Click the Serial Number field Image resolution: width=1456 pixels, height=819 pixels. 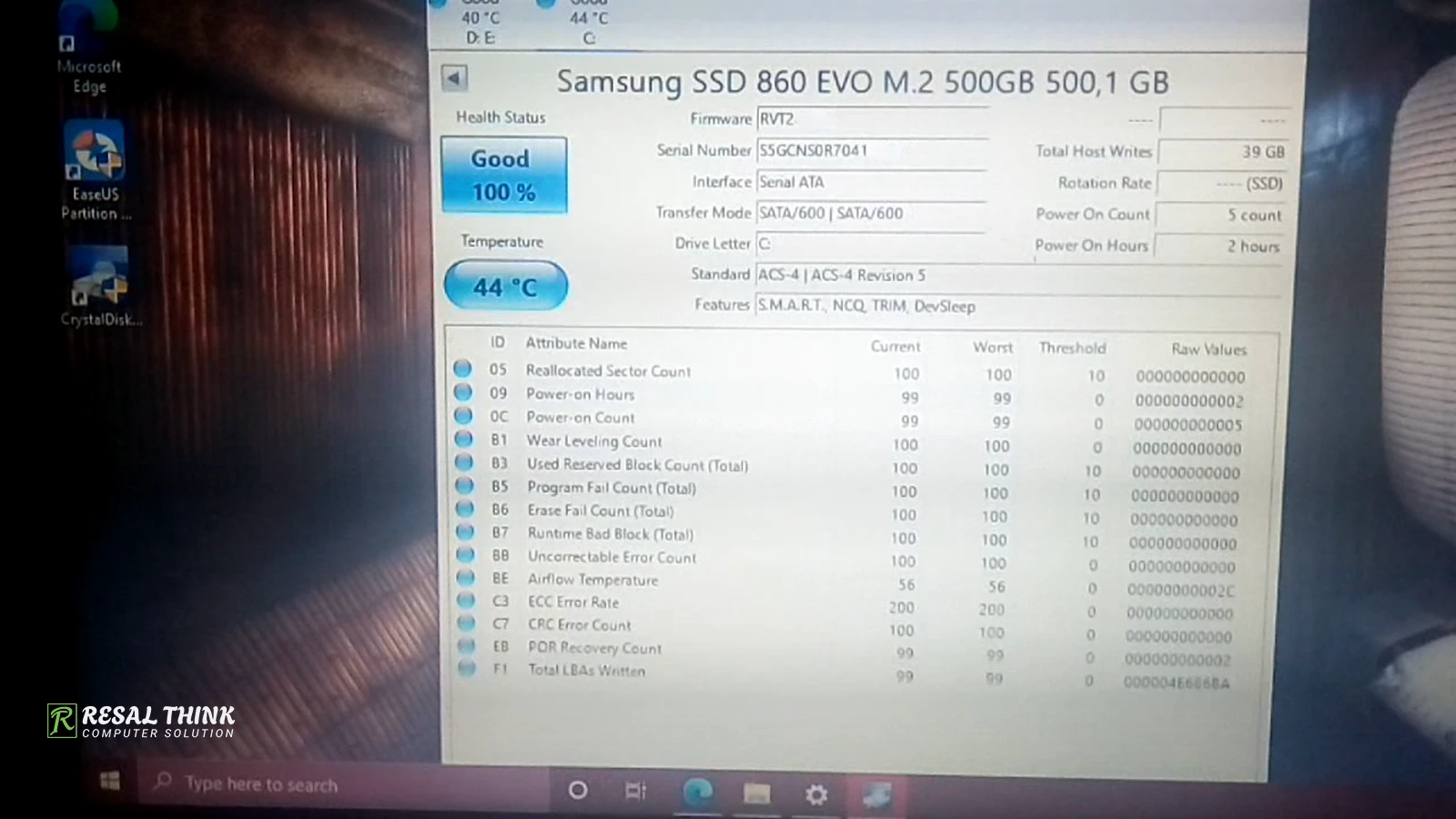(872, 150)
